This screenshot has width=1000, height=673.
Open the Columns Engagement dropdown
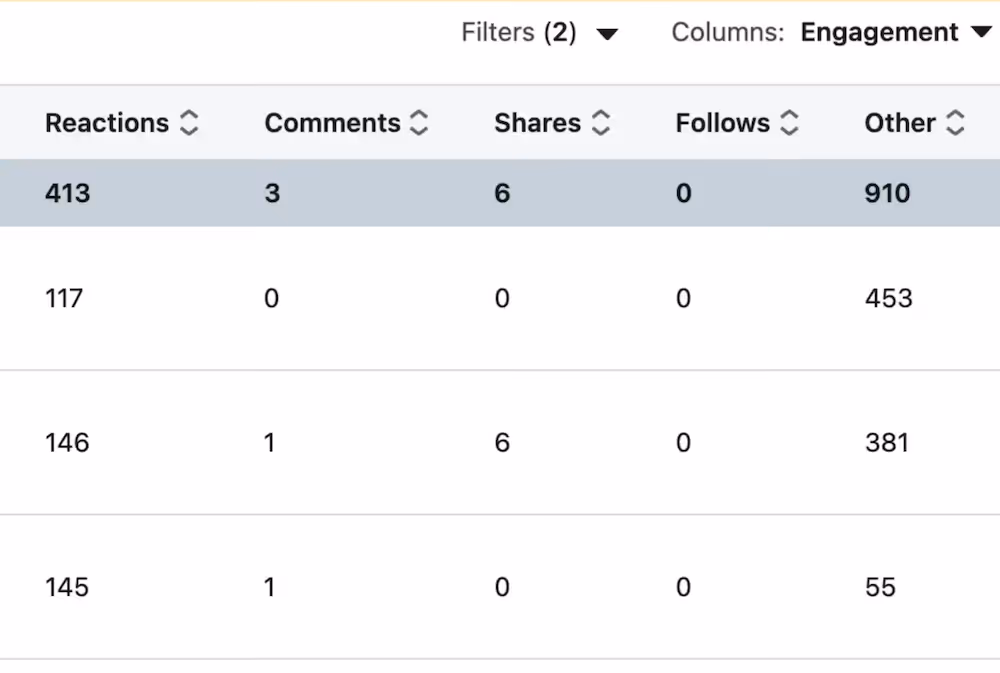[x=878, y=33]
